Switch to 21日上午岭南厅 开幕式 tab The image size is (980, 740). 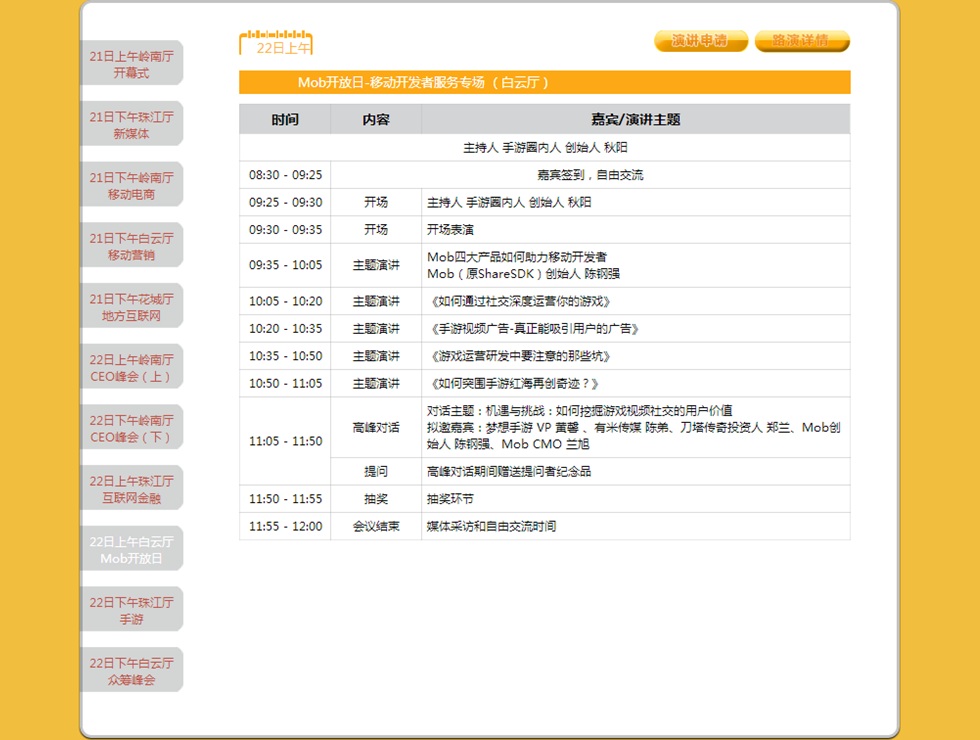pos(131,64)
